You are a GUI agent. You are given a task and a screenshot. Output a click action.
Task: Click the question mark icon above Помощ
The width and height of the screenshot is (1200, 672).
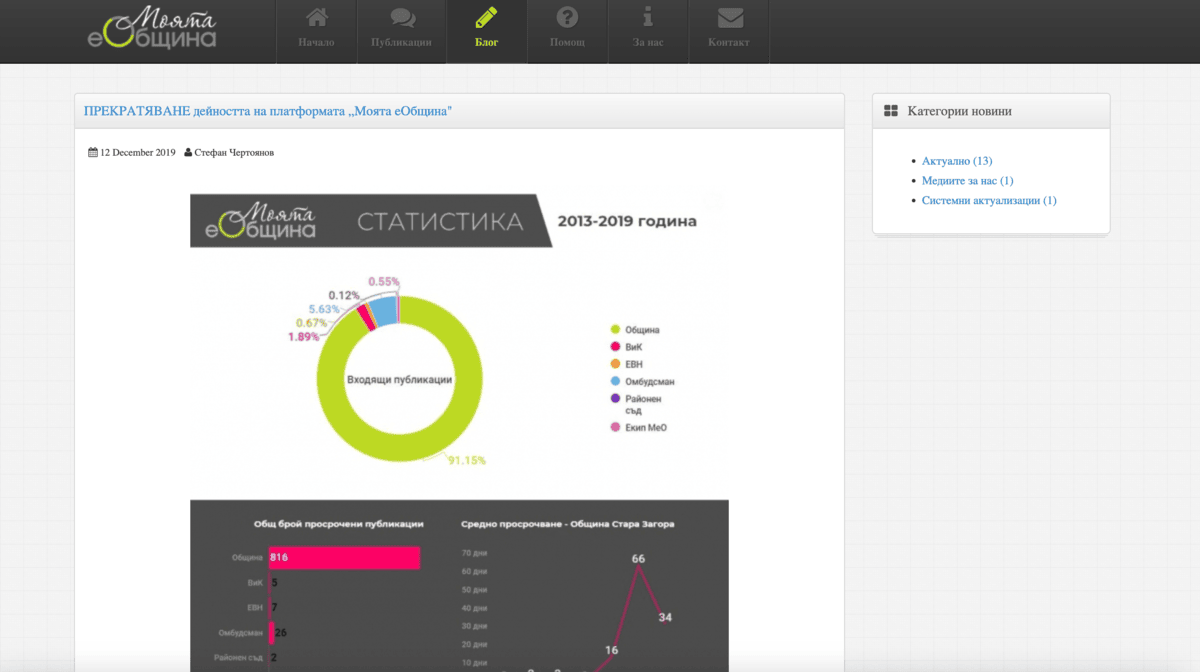[x=567, y=17]
